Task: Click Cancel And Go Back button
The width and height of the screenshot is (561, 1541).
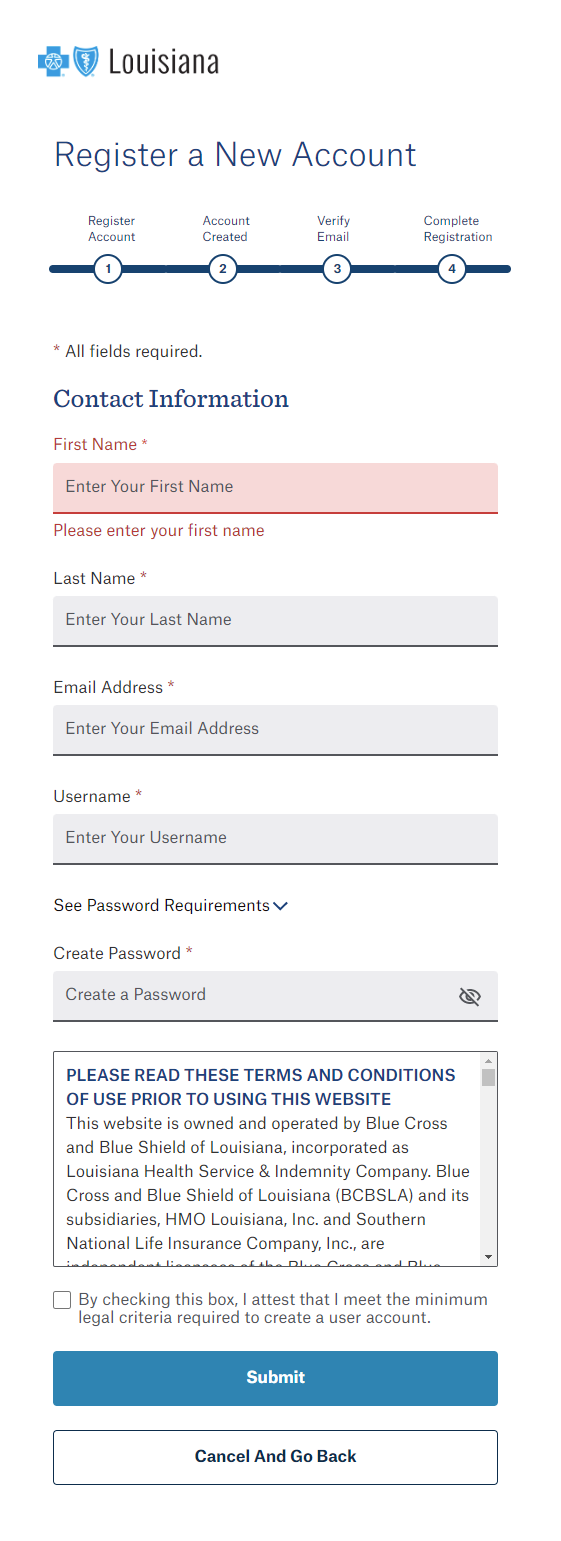Action: tap(275, 1457)
